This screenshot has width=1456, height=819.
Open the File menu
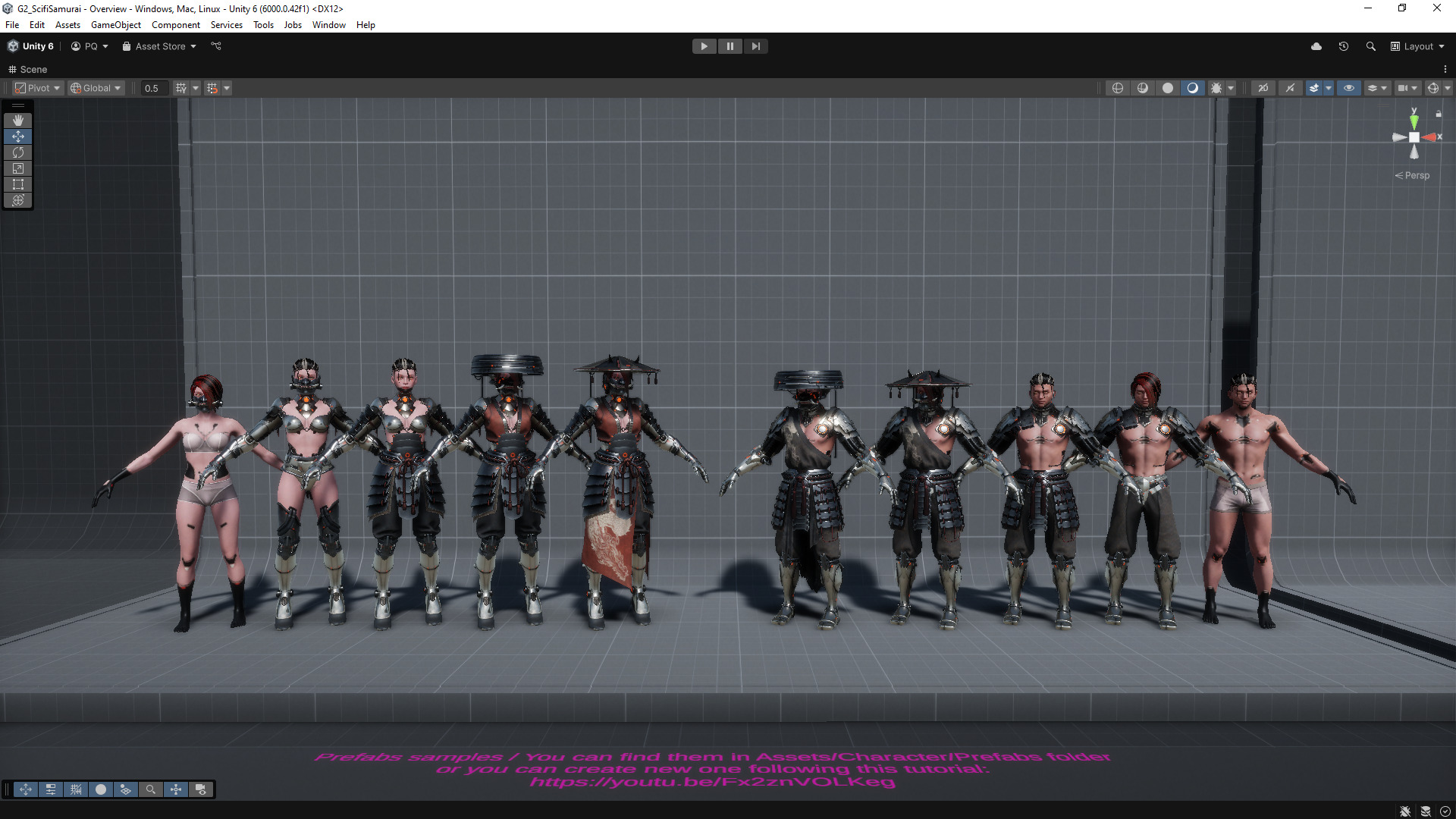[12, 25]
